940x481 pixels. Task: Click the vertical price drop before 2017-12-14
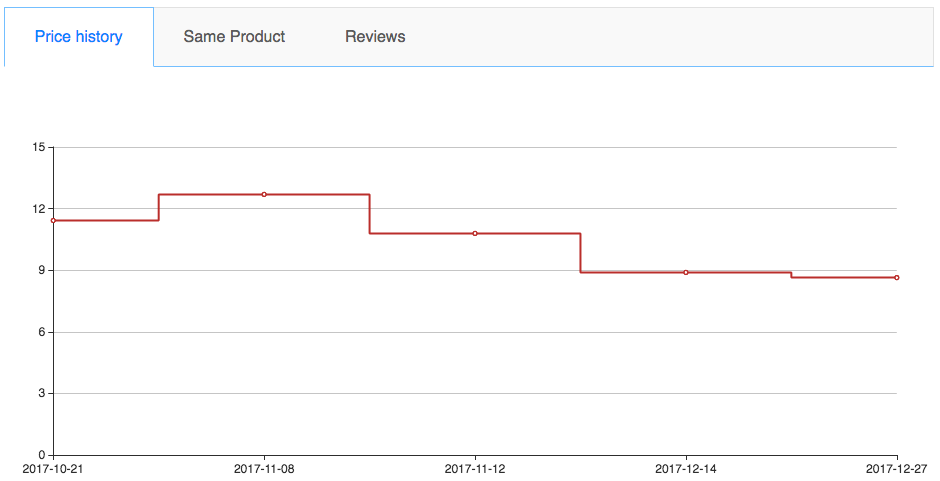click(x=581, y=252)
